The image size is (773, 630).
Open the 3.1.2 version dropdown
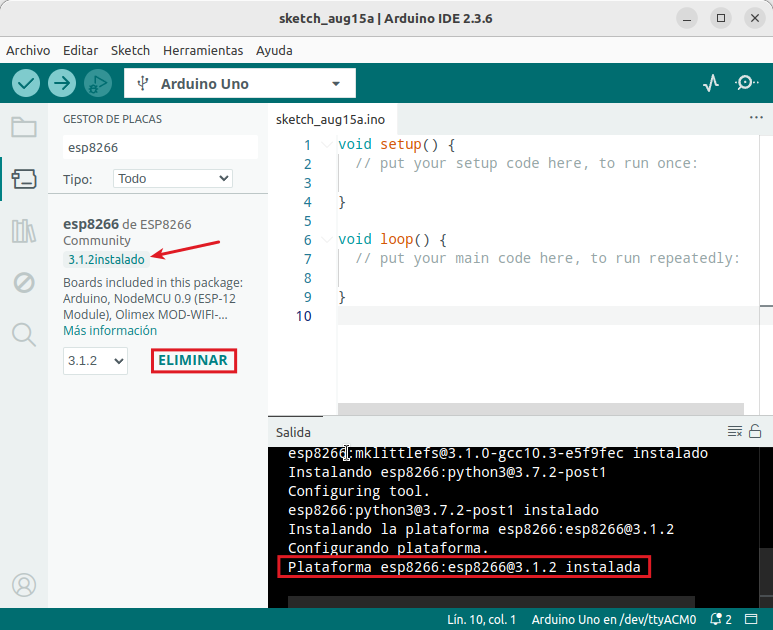pyautogui.click(x=95, y=361)
